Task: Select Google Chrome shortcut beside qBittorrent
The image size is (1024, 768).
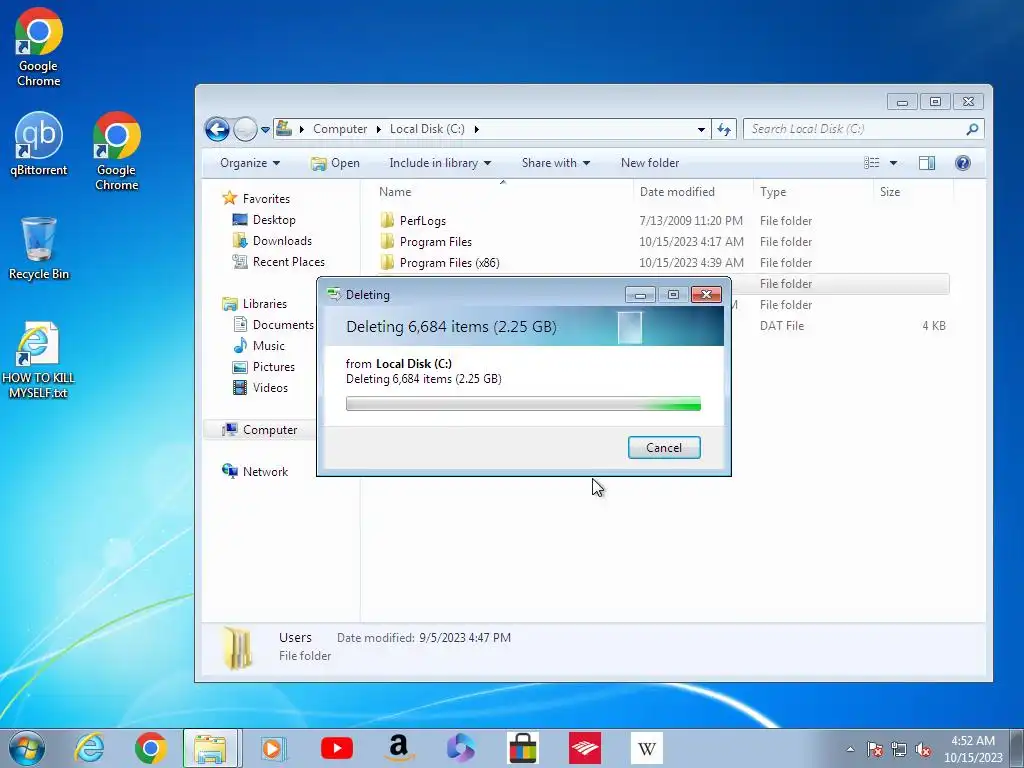Action: 116,152
